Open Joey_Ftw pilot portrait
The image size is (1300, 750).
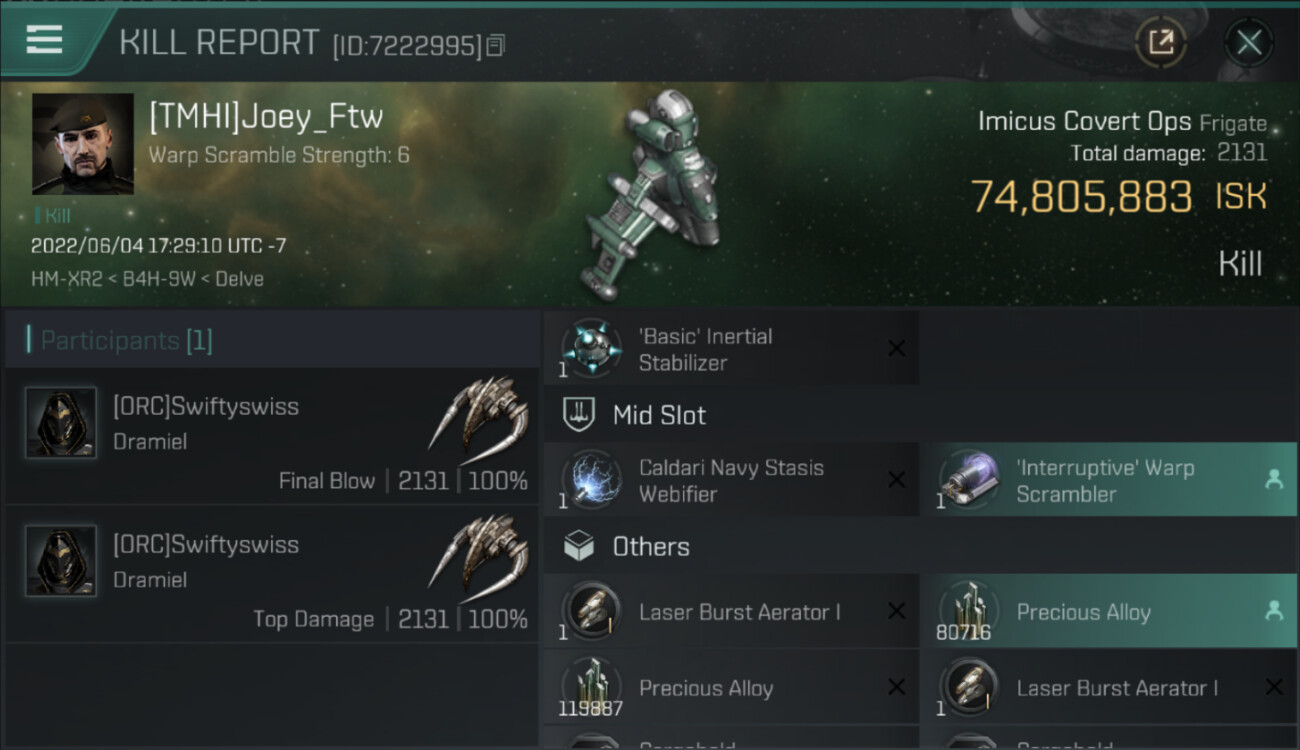click(x=83, y=144)
